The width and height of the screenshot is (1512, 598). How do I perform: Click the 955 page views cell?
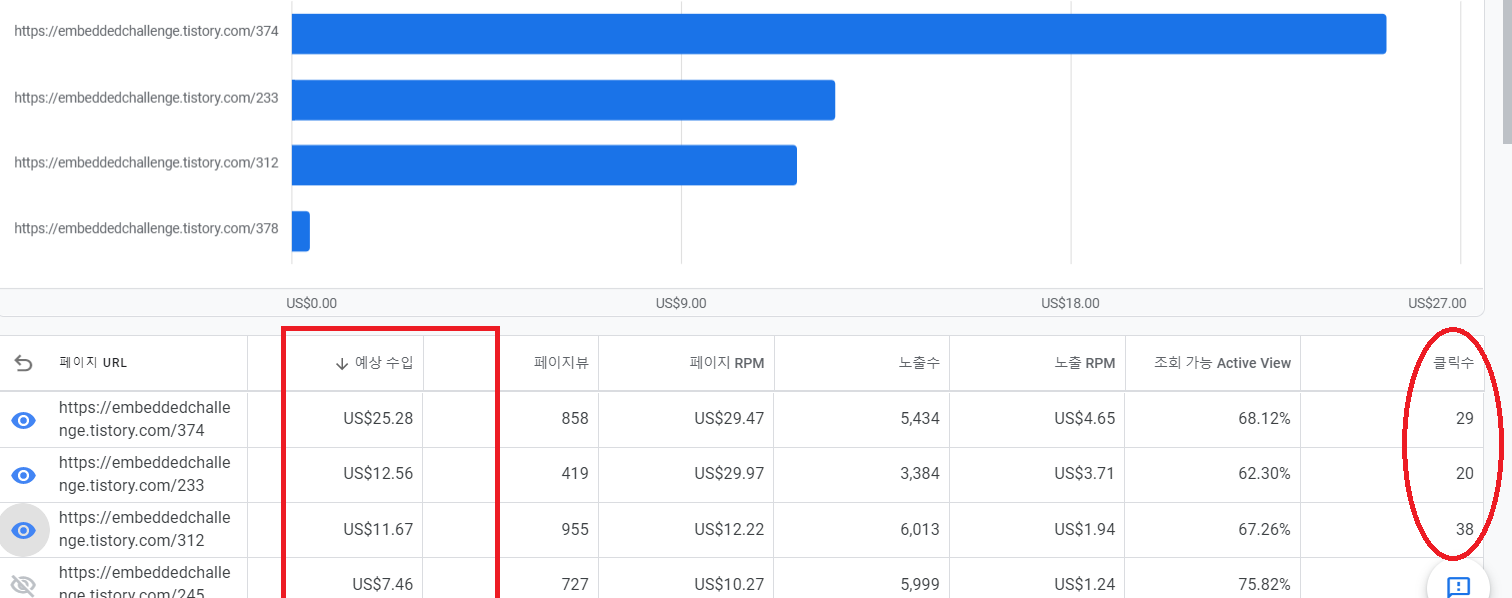coord(574,530)
